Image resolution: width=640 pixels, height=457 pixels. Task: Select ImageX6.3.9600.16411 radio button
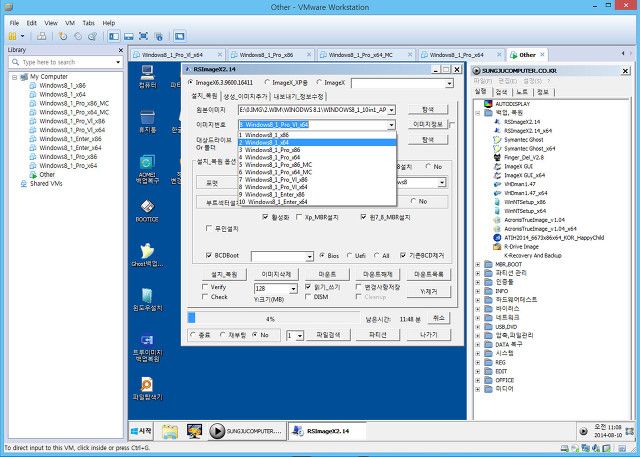190,82
